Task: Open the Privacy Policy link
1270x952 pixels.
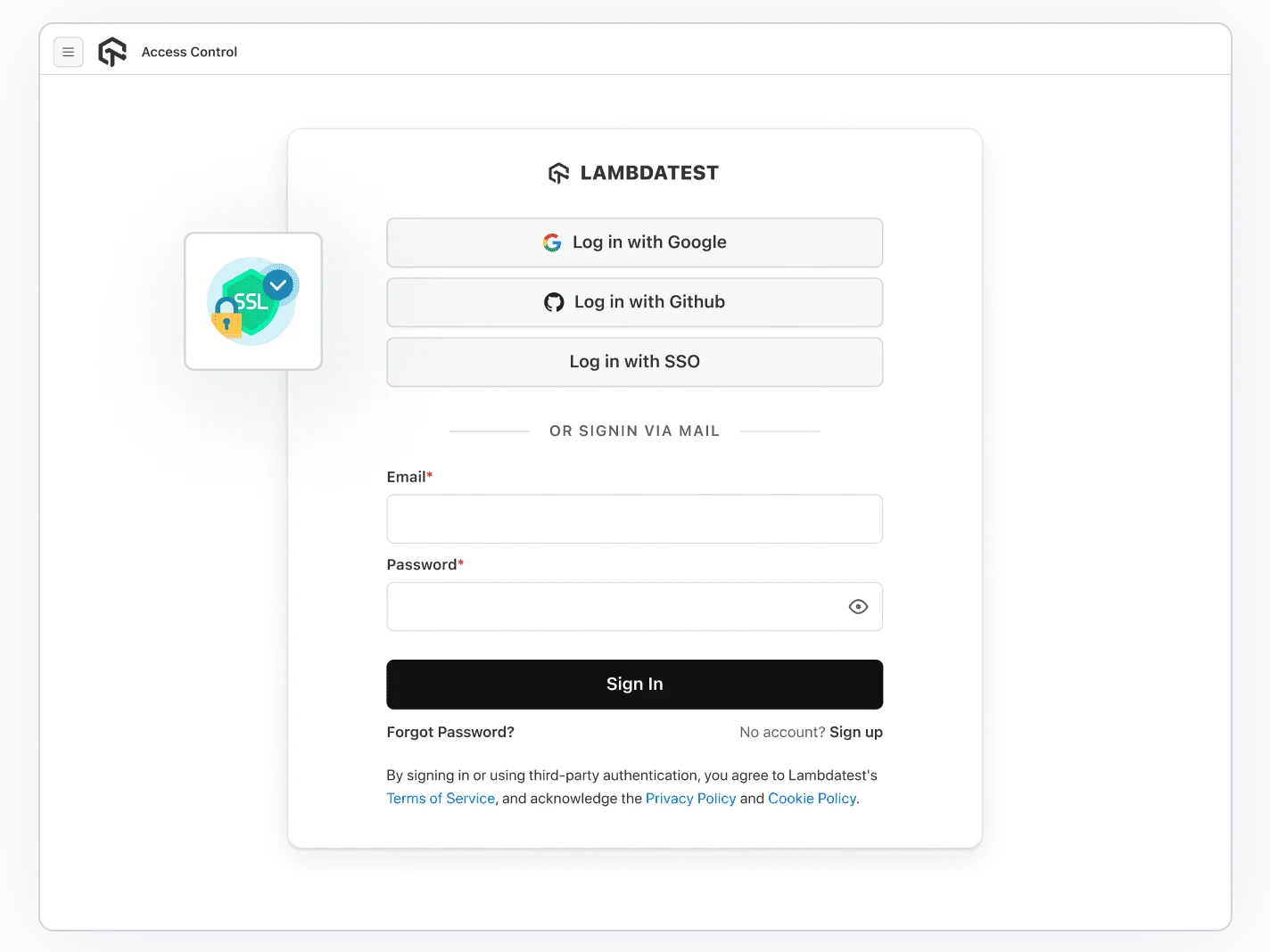Action: [690, 799]
